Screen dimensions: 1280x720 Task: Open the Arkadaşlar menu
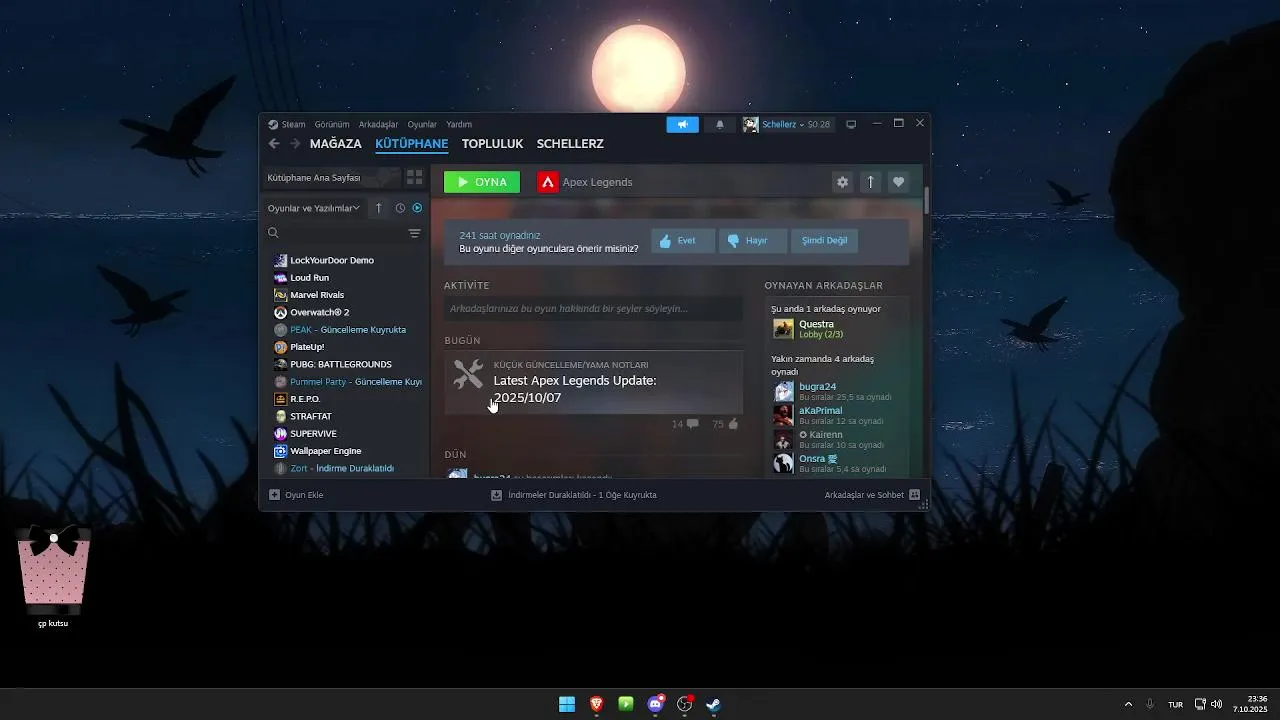pyautogui.click(x=378, y=125)
